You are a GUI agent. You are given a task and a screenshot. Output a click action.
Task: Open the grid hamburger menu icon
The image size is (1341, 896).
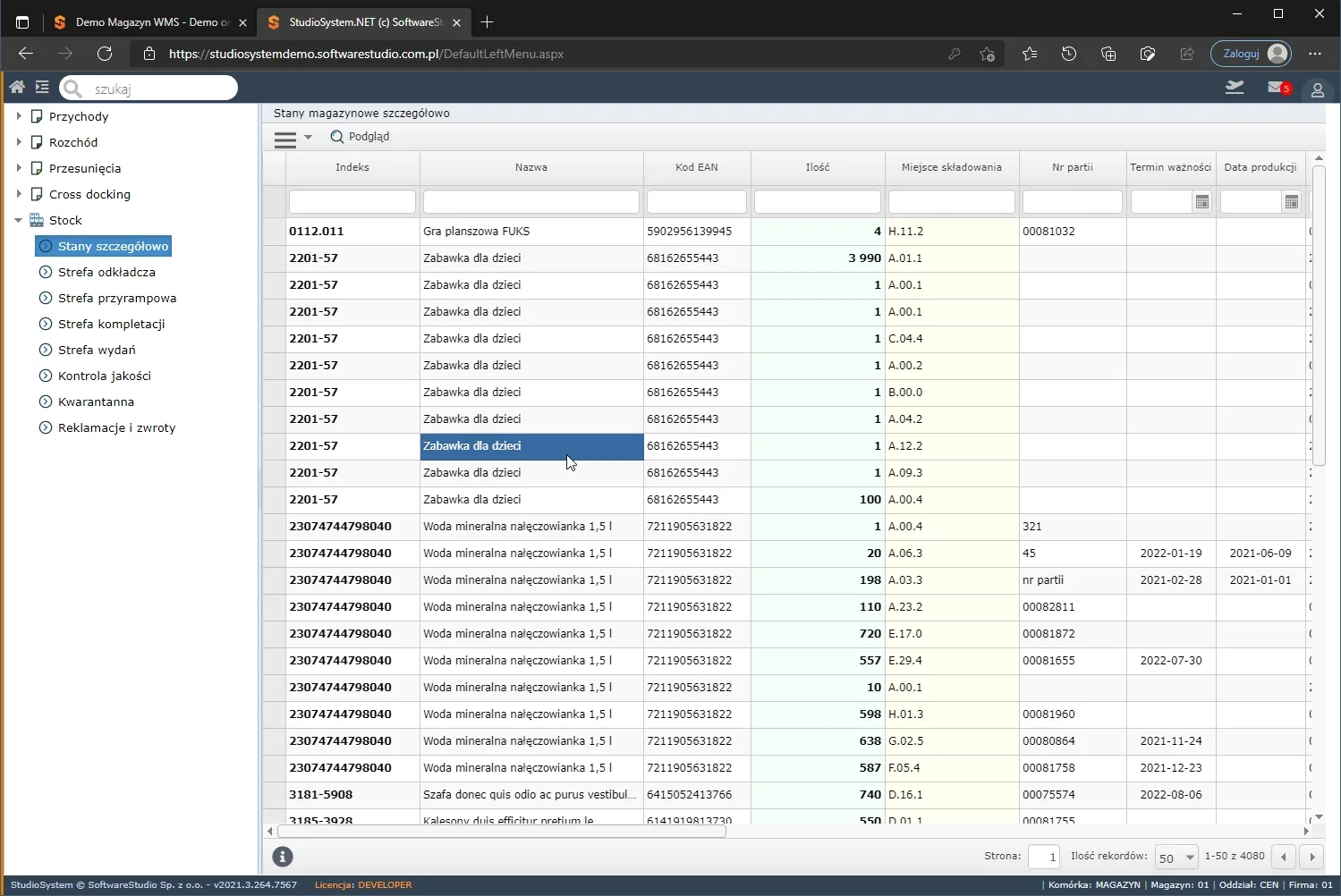click(285, 139)
